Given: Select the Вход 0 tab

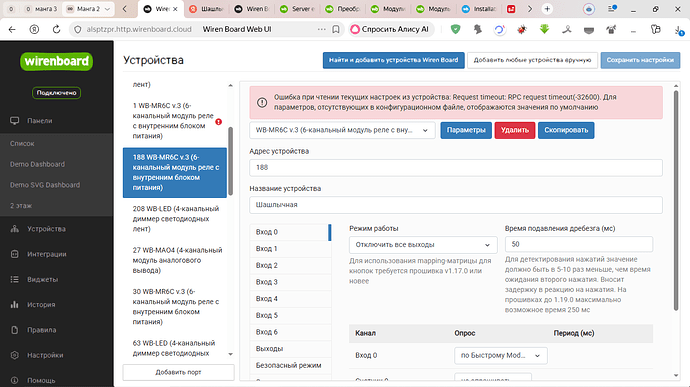Looking at the screenshot, I should coord(290,232).
